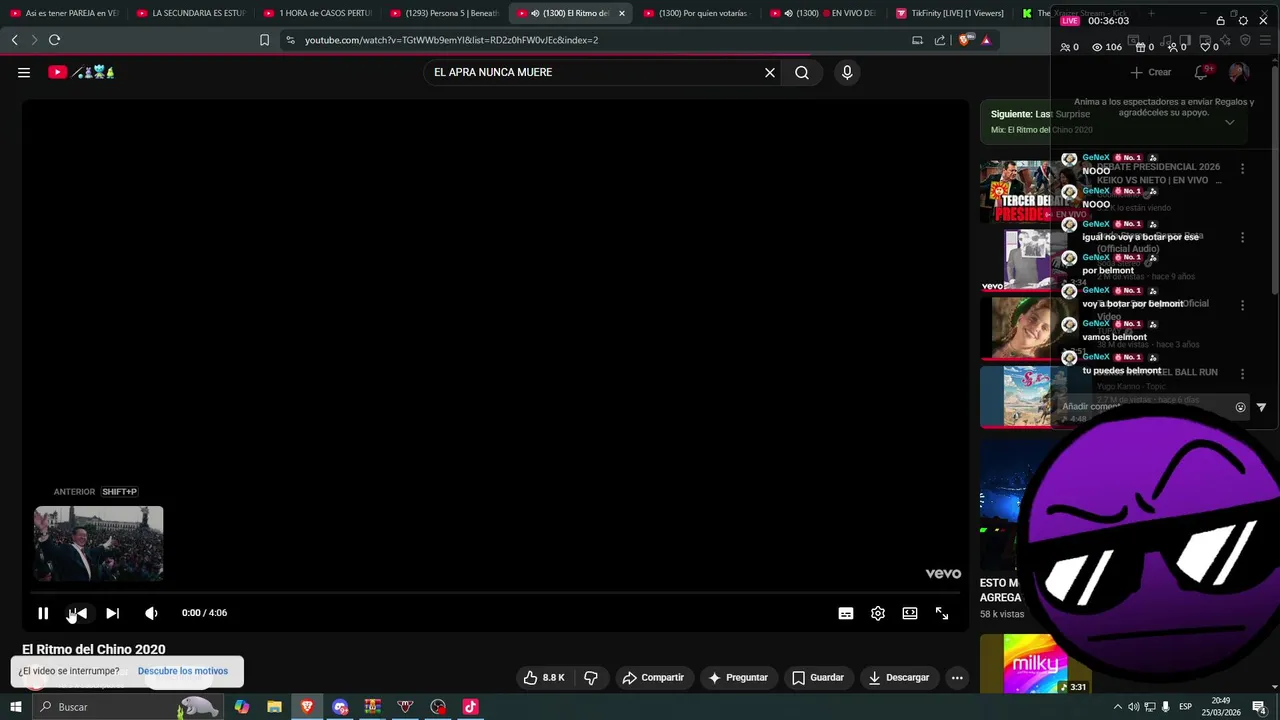Seek on the video progress bar
1280x720 pixels.
[495, 593]
